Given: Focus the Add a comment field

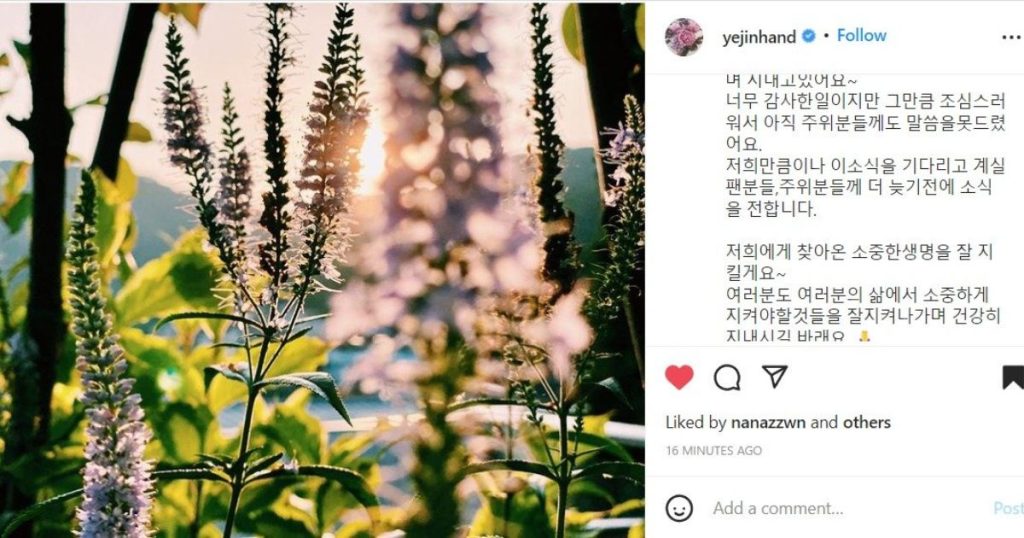Looking at the screenshot, I should pyautogui.click(x=849, y=508).
